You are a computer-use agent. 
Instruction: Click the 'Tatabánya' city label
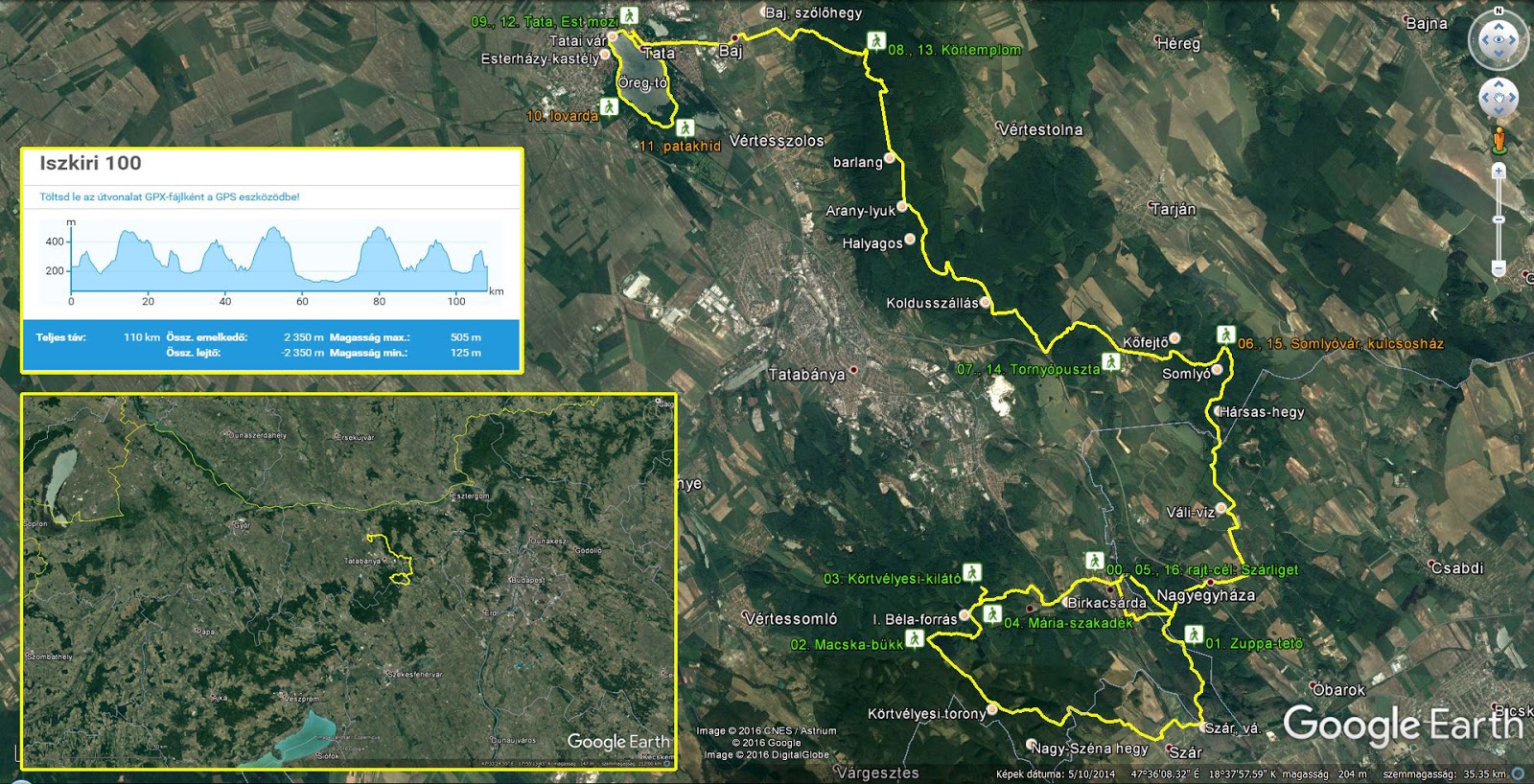(806, 375)
